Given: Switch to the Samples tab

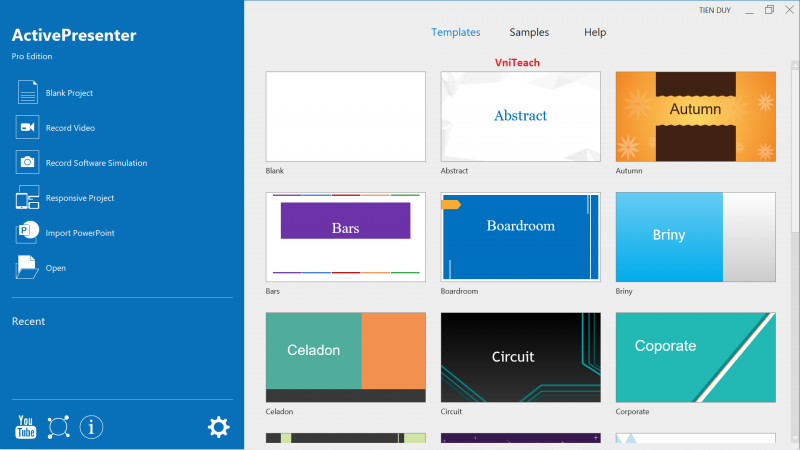Looking at the screenshot, I should click(x=529, y=32).
